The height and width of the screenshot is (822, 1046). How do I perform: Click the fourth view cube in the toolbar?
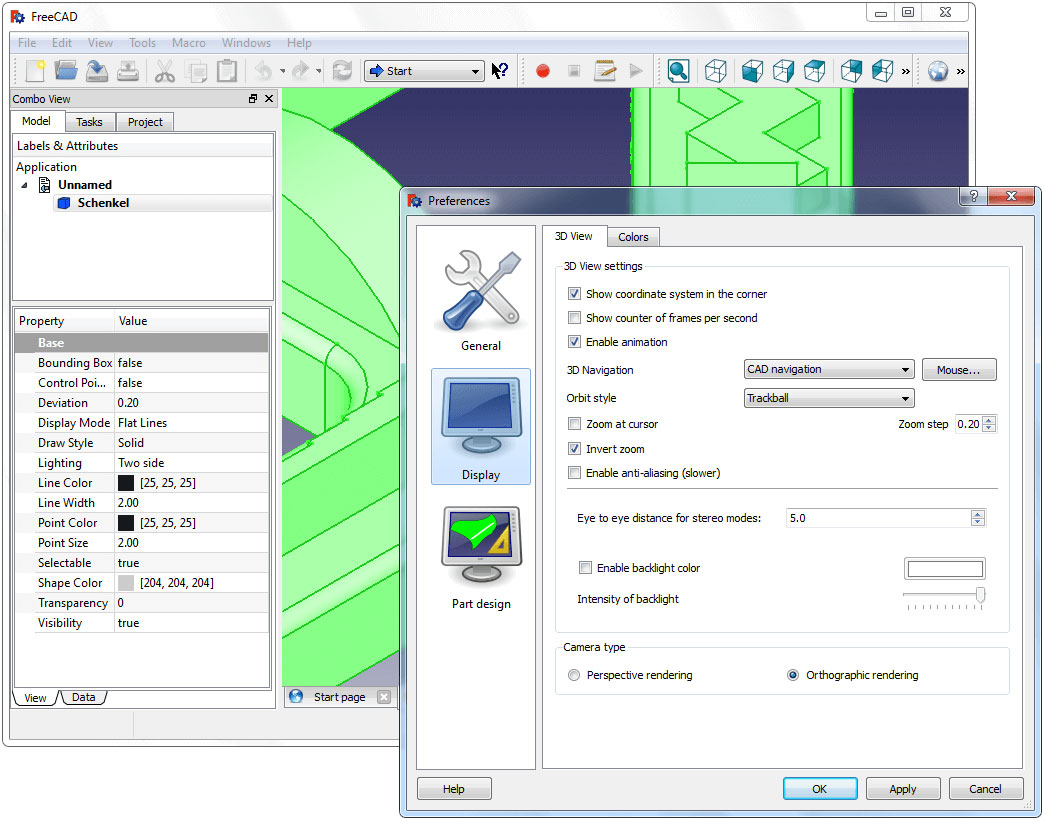815,71
